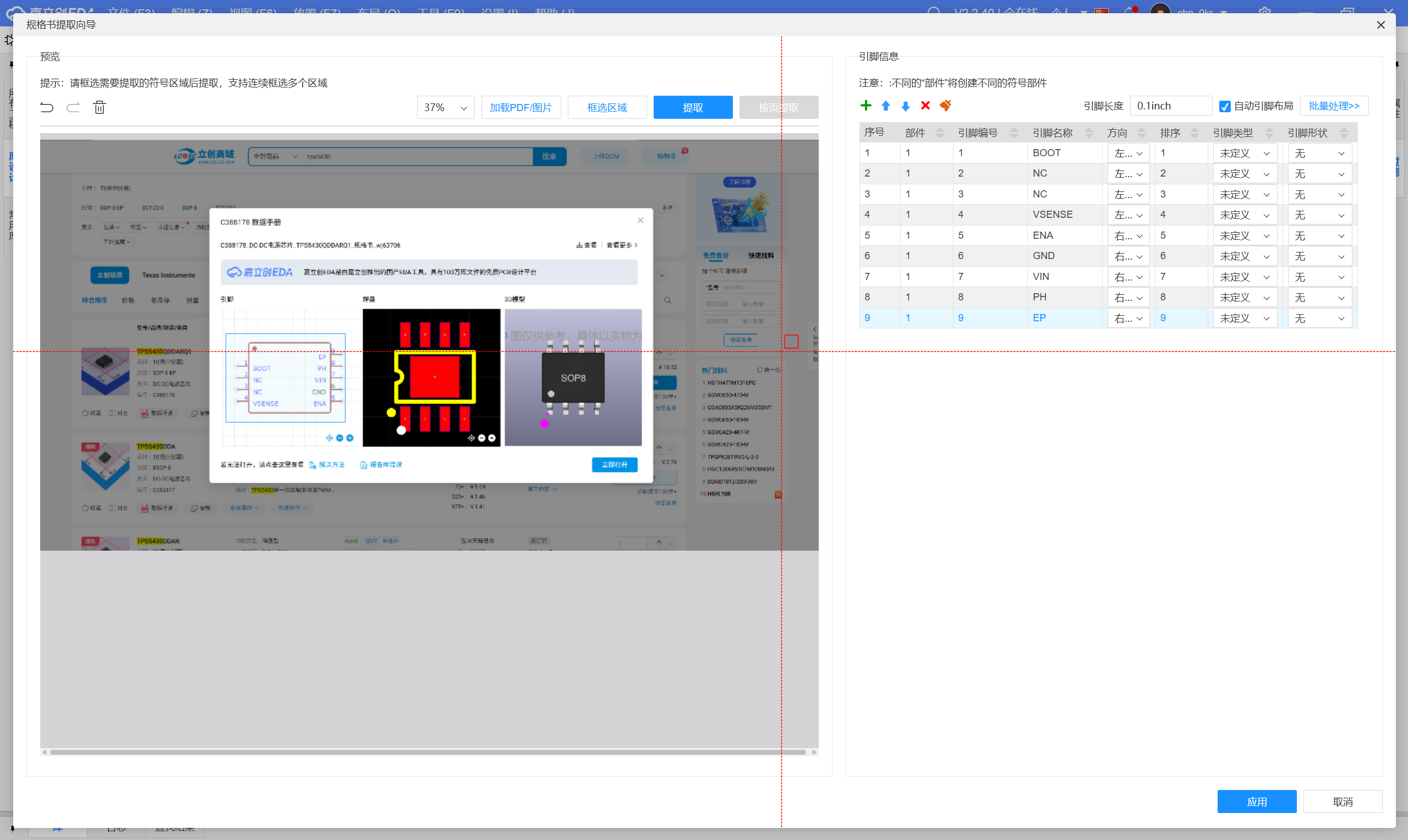Move selected pin up with blue arrow
This screenshot has height=840, width=1408.
885,105
